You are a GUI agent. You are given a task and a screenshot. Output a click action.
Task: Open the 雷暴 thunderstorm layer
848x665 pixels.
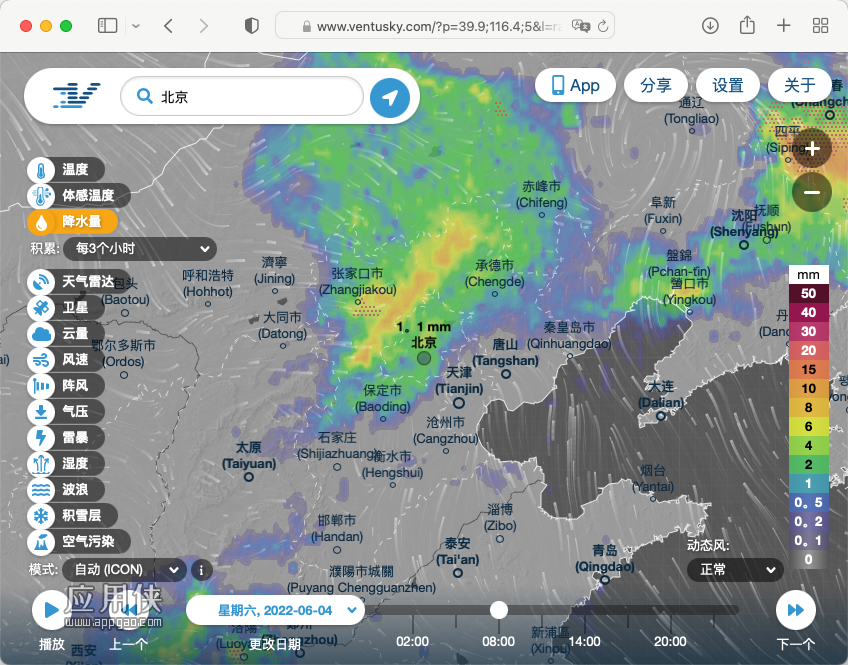click(x=65, y=437)
